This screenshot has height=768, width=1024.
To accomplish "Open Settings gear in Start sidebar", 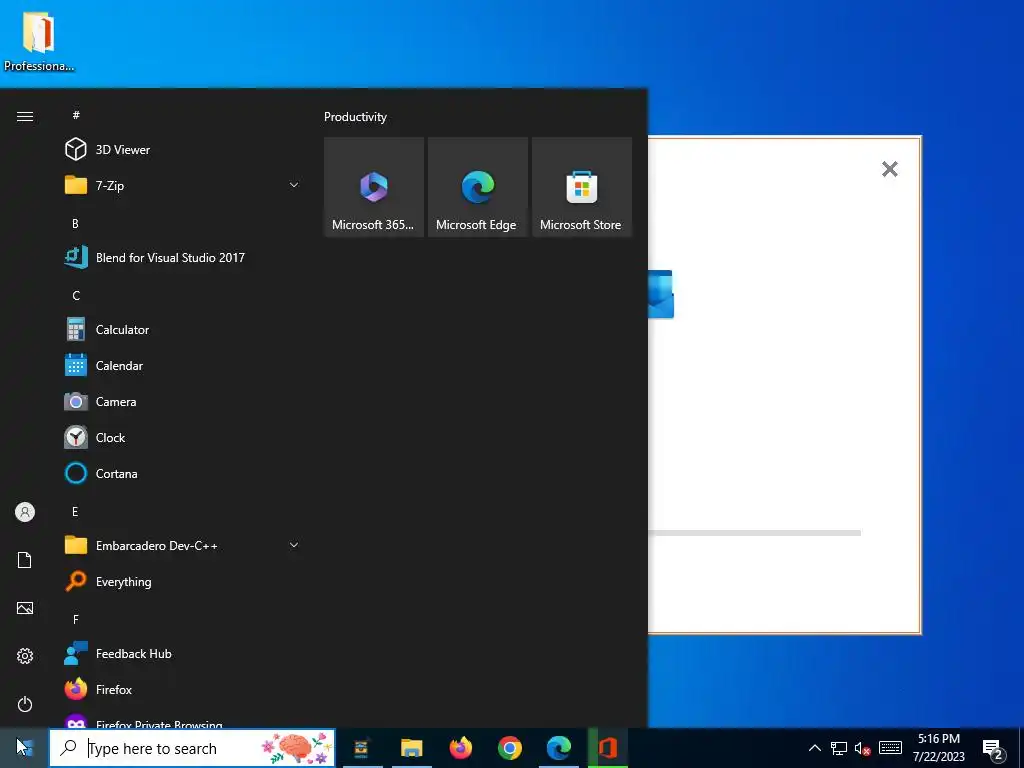I will (x=25, y=656).
